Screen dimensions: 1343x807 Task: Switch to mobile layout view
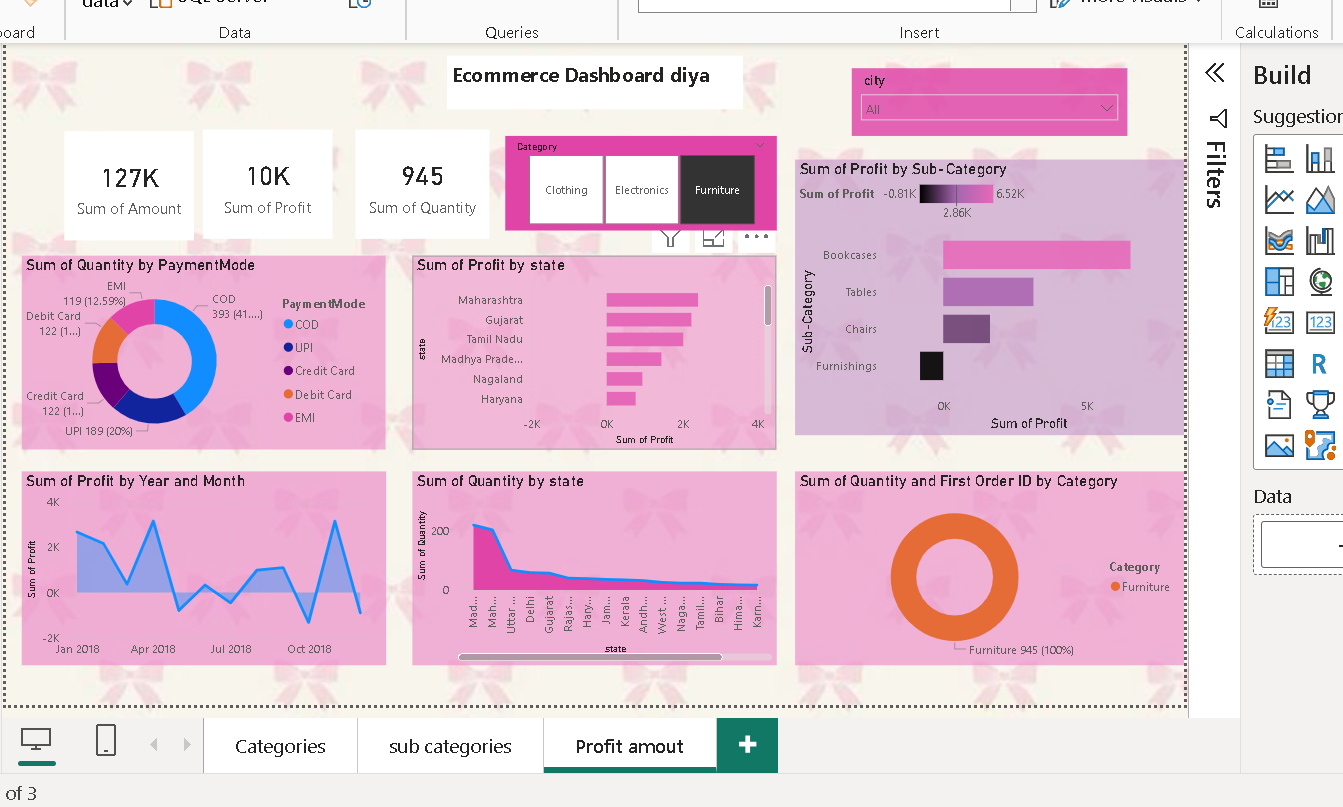tap(105, 741)
